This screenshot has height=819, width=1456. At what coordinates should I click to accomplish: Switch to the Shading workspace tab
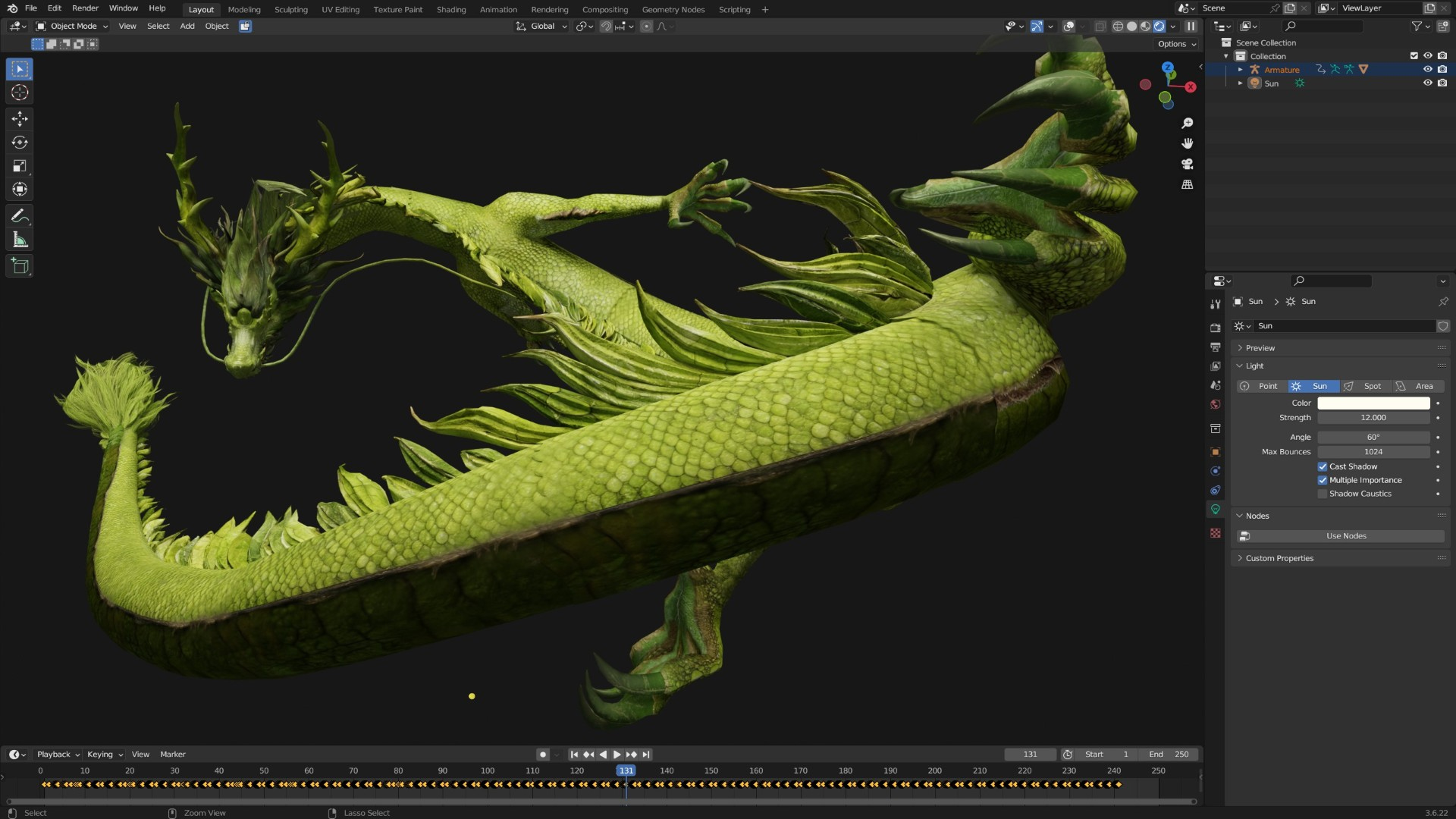tap(451, 10)
